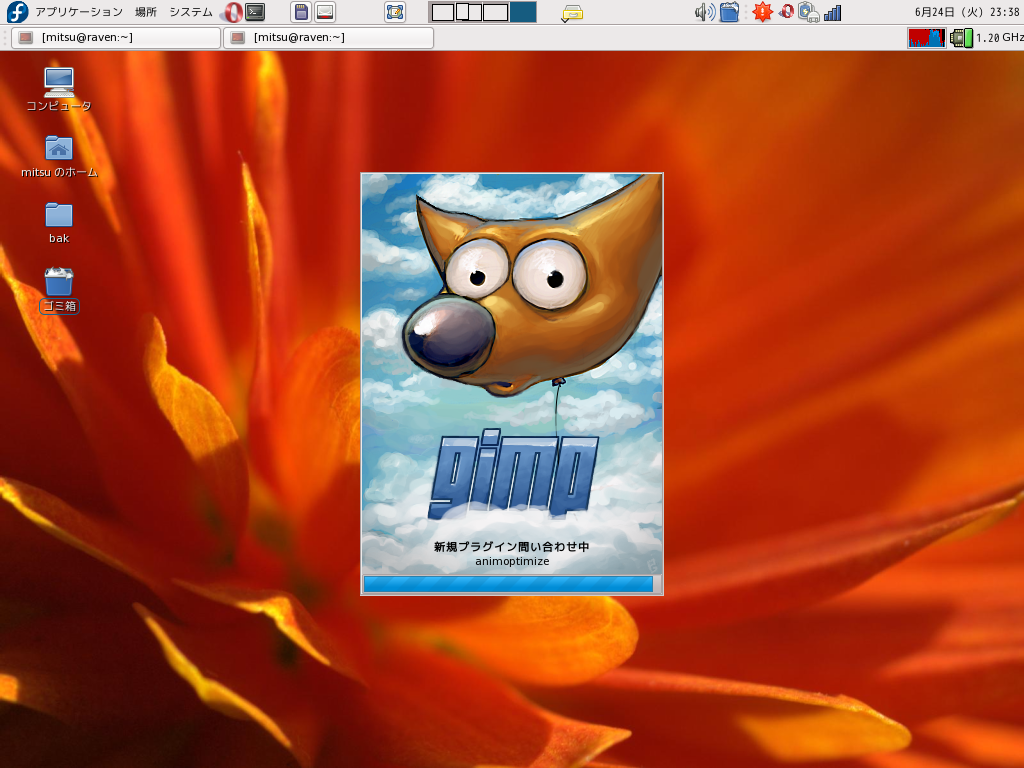Select the first mitsu@raven terminal window button
The width and height of the screenshot is (1024, 768).
[115, 38]
